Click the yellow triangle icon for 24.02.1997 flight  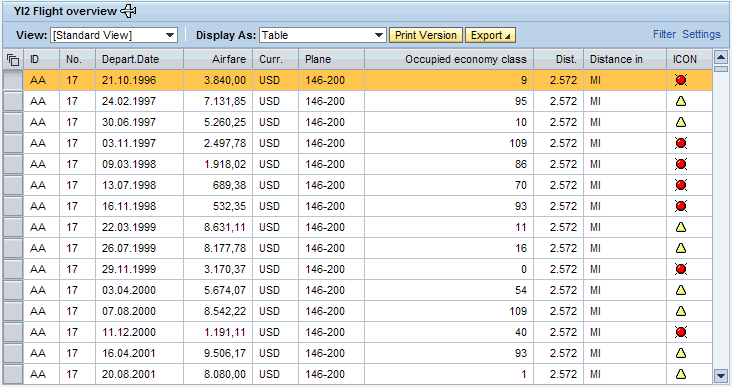(x=681, y=101)
